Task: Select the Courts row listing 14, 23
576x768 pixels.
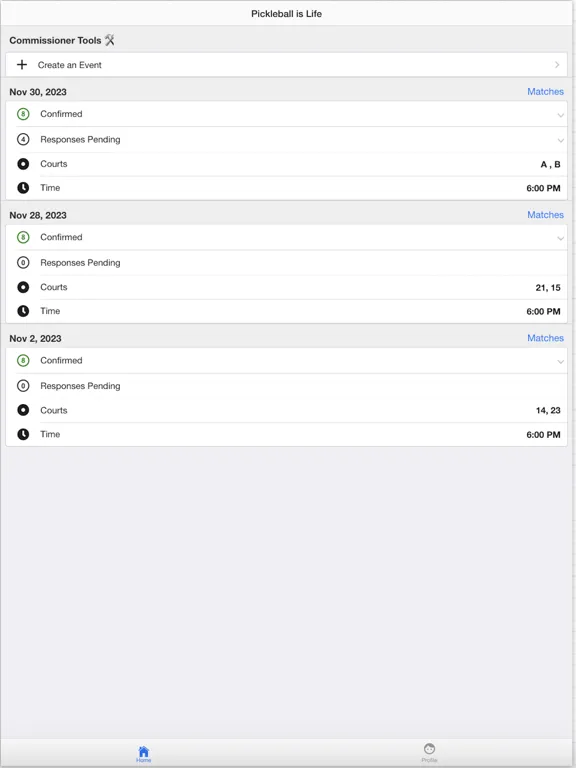Action: tap(287, 410)
